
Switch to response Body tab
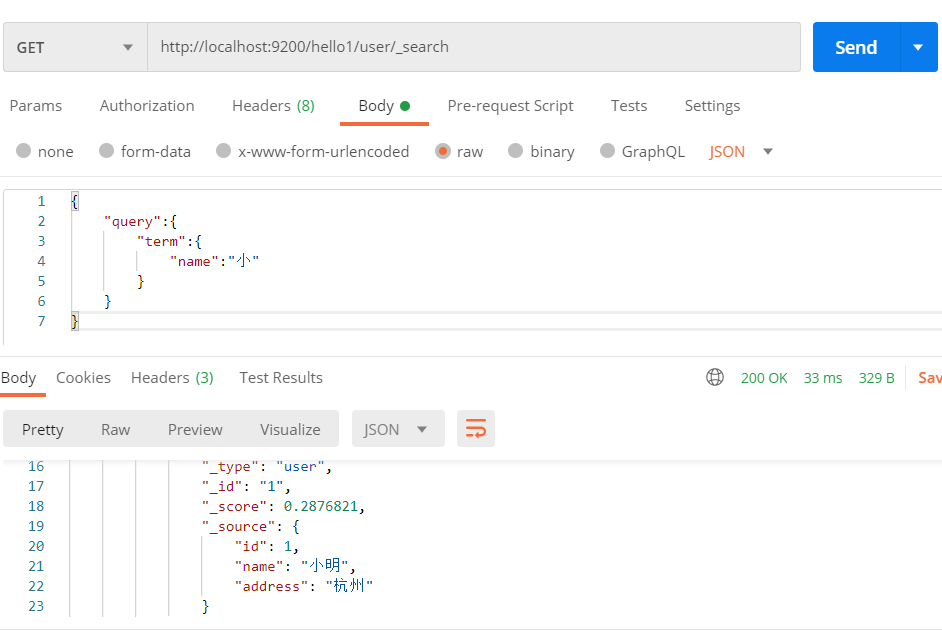click(19, 378)
